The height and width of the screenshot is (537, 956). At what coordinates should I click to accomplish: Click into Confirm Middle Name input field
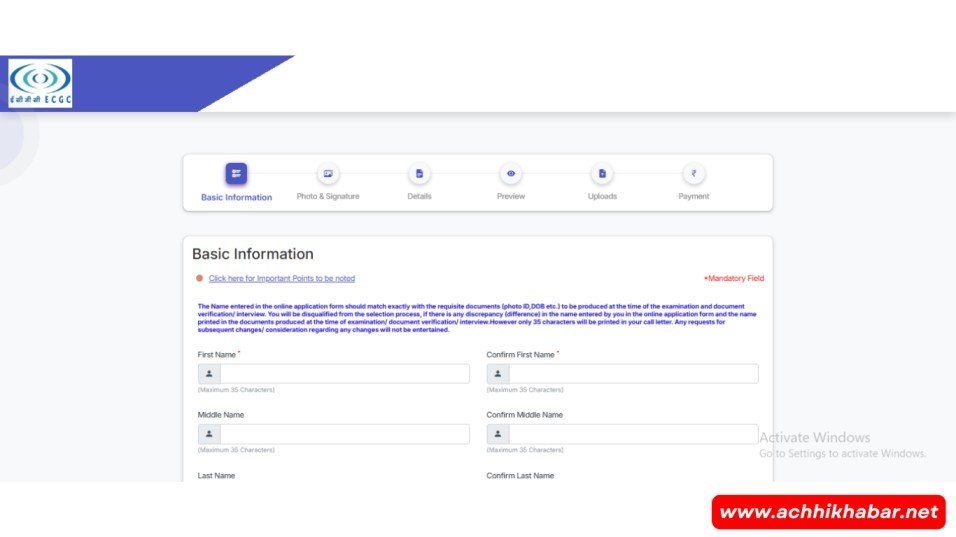pos(633,434)
